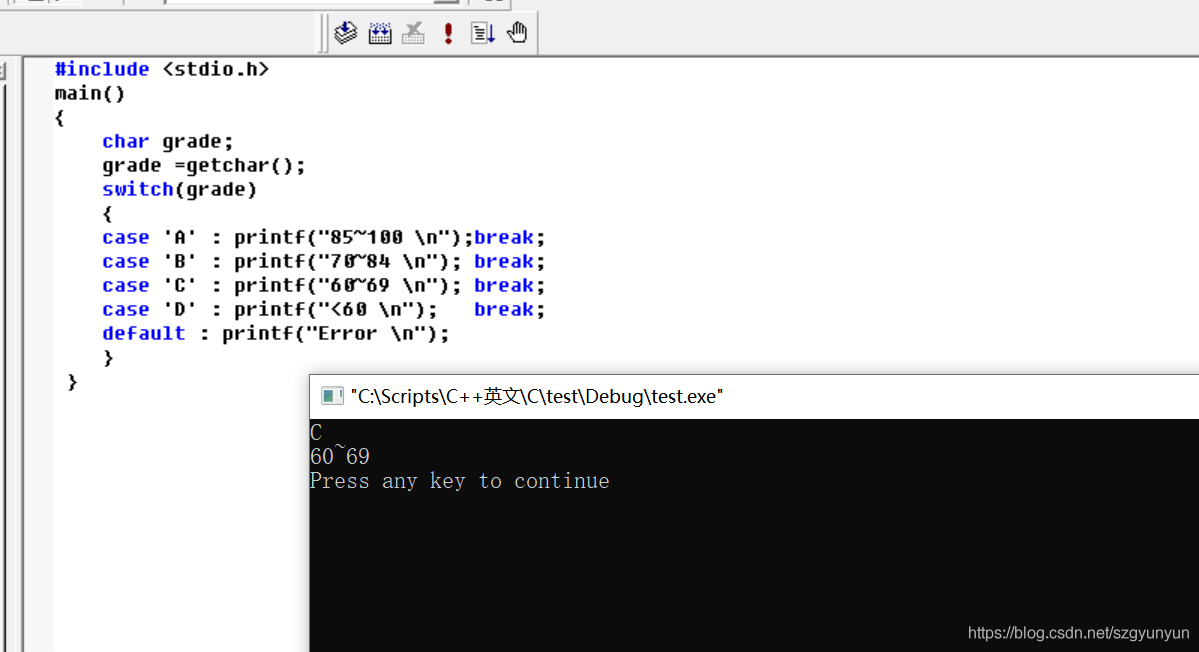Click the 'main()' line in editor
Screen dimensions: 1199x652
click(89, 93)
